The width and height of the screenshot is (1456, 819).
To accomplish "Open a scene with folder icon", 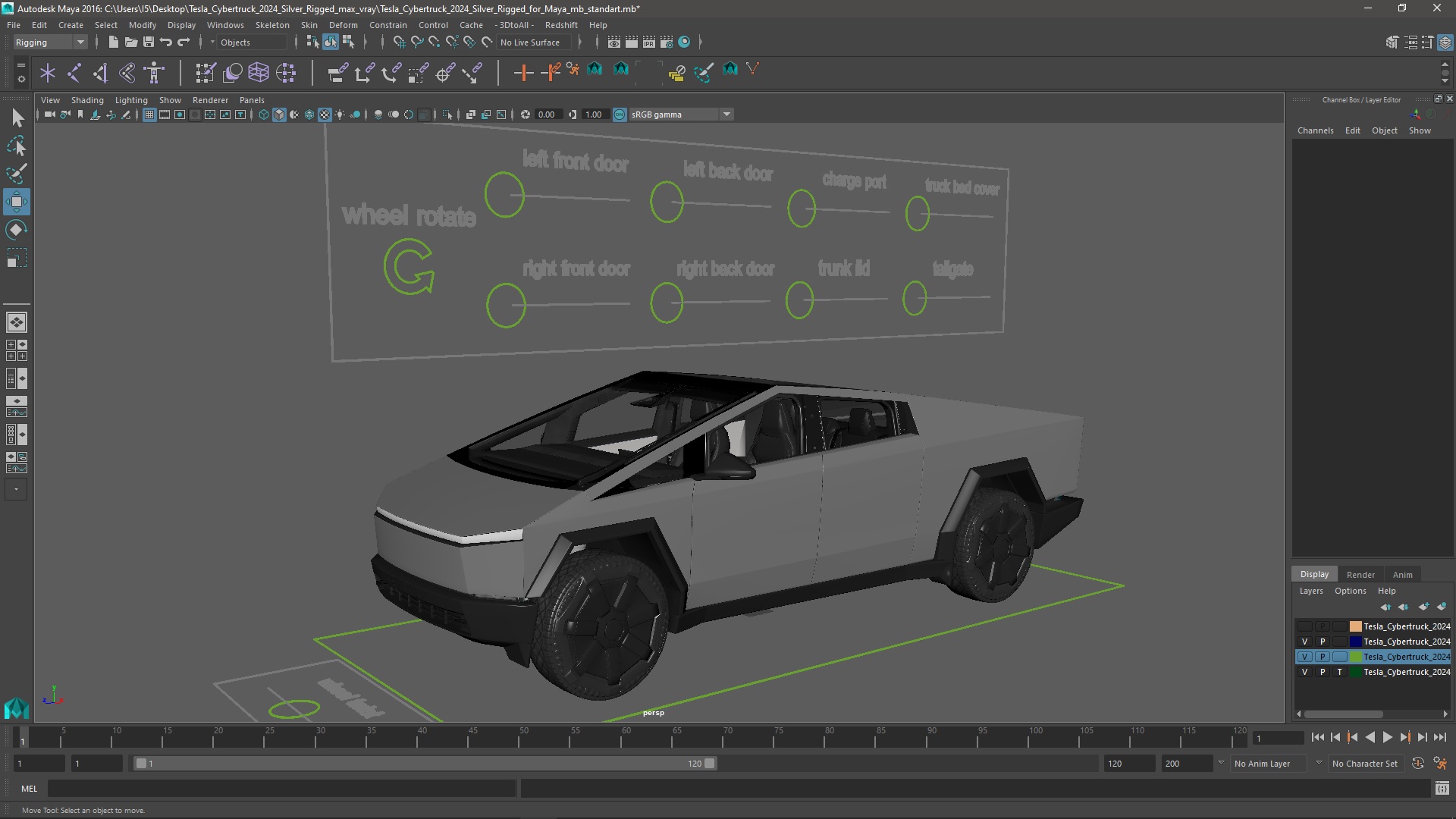I will pos(130,42).
